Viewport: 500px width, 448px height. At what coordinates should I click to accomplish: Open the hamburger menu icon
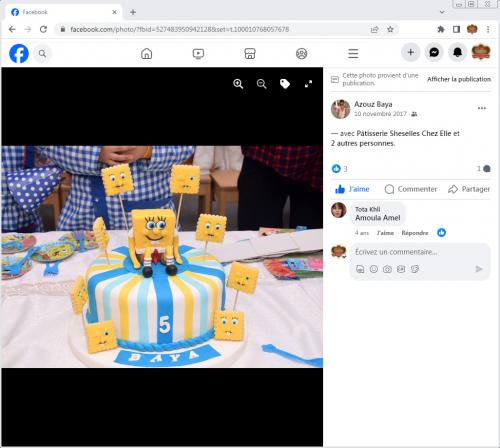pyautogui.click(x=353, y=53)
